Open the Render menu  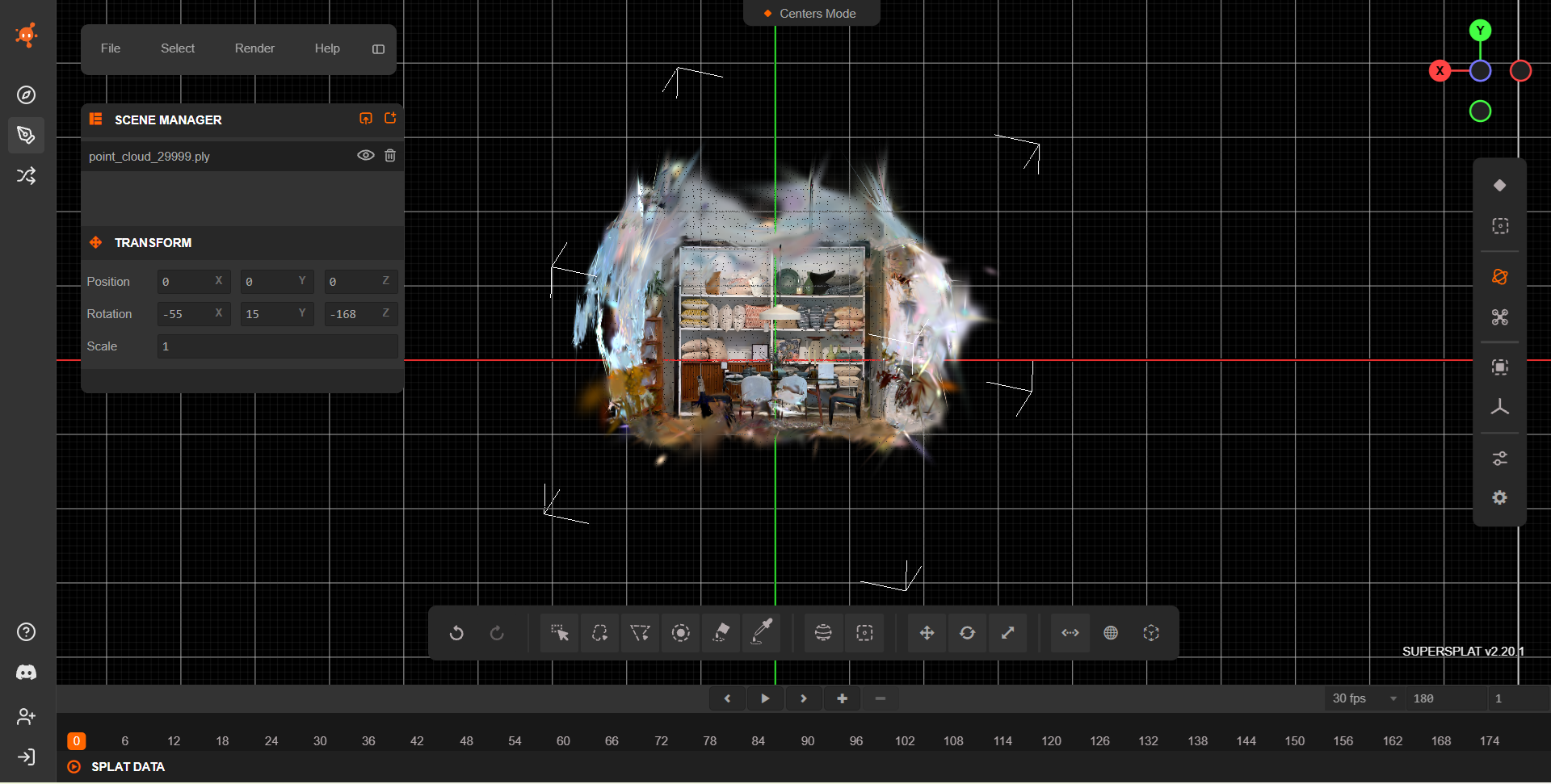click(254, 48)
